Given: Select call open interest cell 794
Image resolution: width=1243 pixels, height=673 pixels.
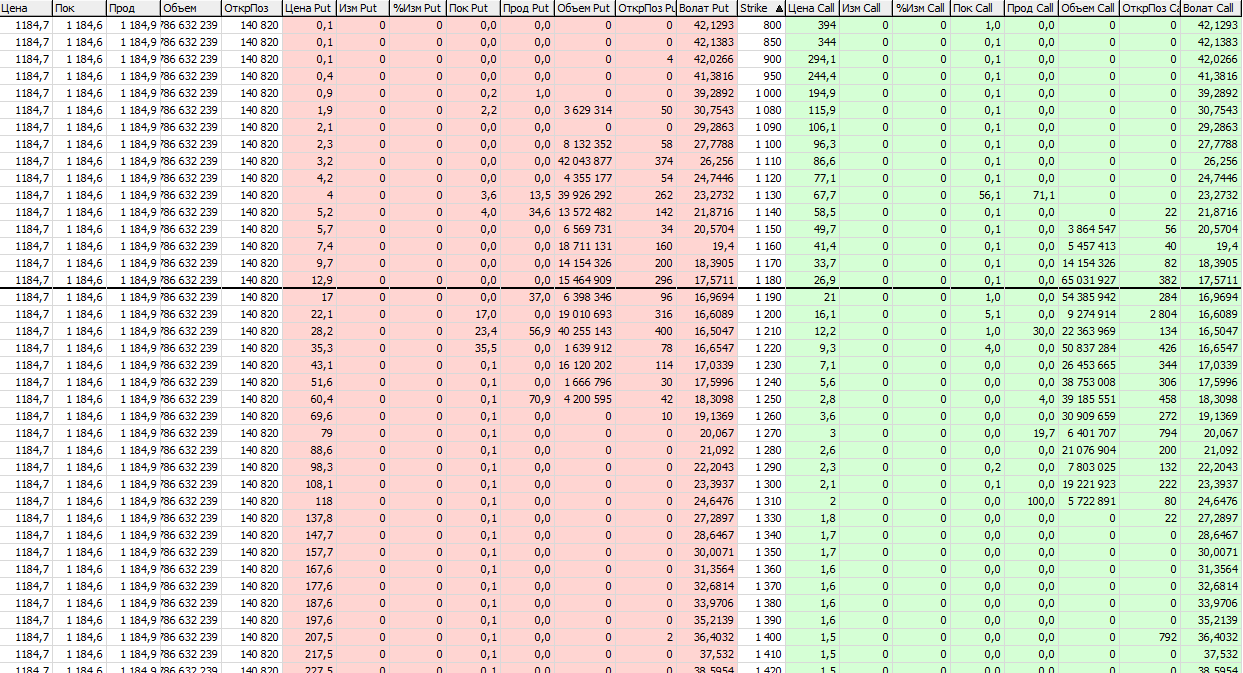Looking at the screenshot, I should tap(1150, 433).
